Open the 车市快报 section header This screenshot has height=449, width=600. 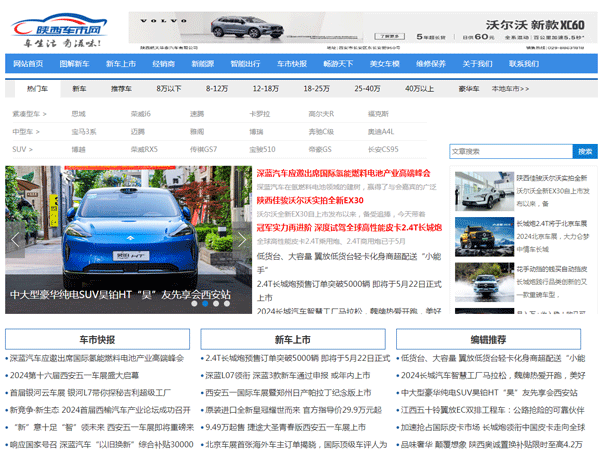click(97, 339)
